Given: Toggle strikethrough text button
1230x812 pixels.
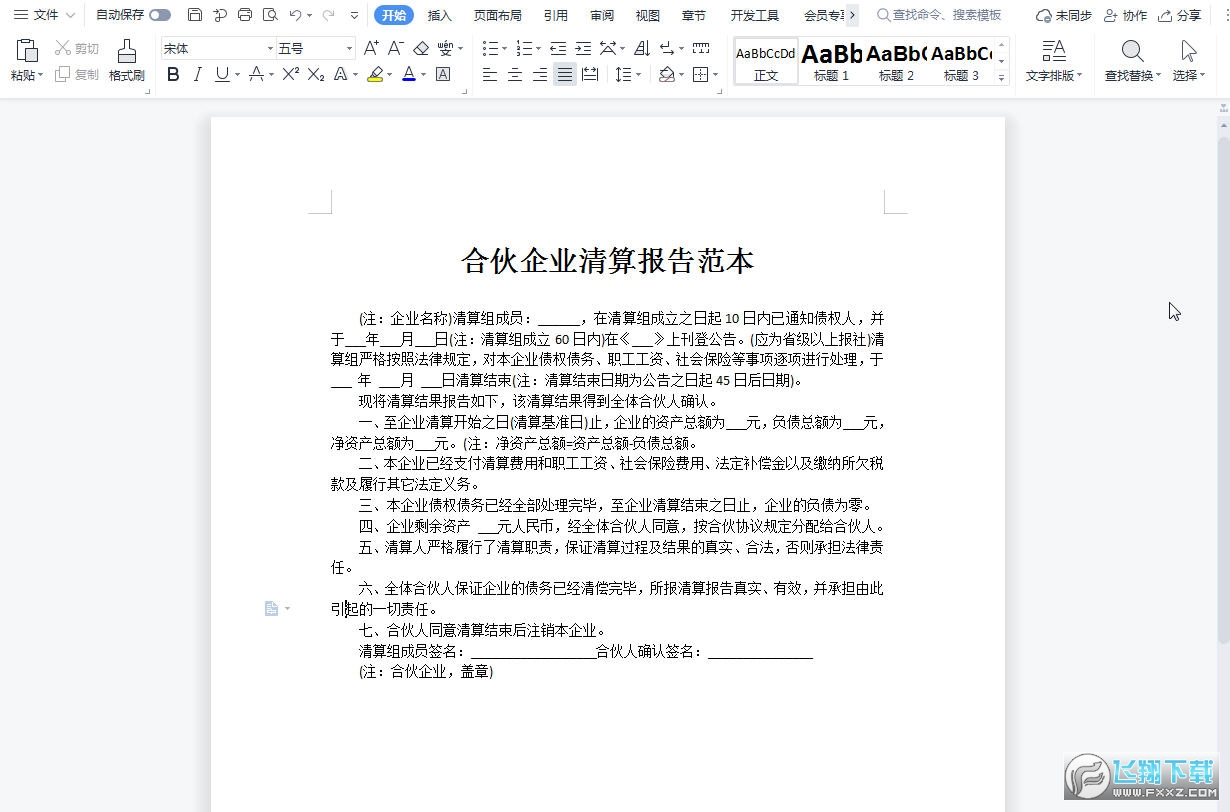Looking at the screenshot, I should coord(256,75).
